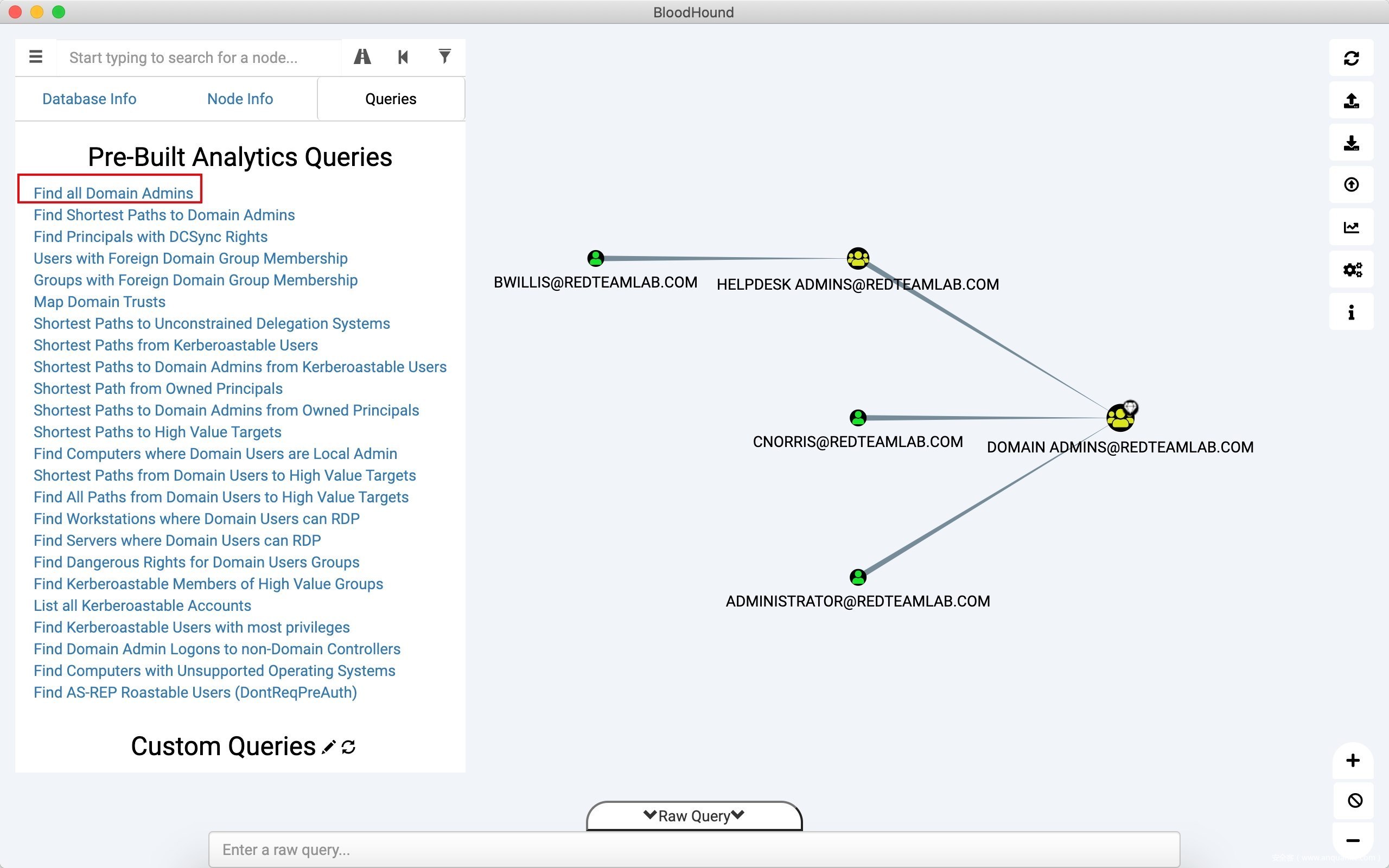Edit custom queries with pencil icon
1389x868 pixels.
328,747
